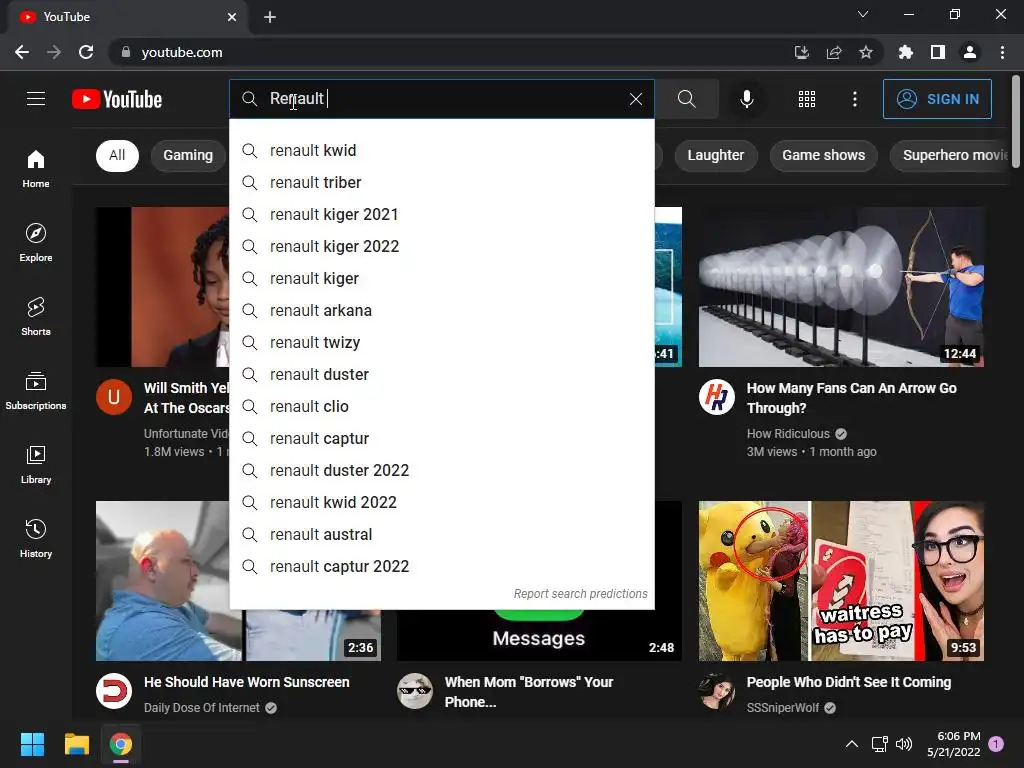Screen dimensions: 1024x768
Task: Open Subscriptions in the sidebar
Action: [x=36, y=391]
